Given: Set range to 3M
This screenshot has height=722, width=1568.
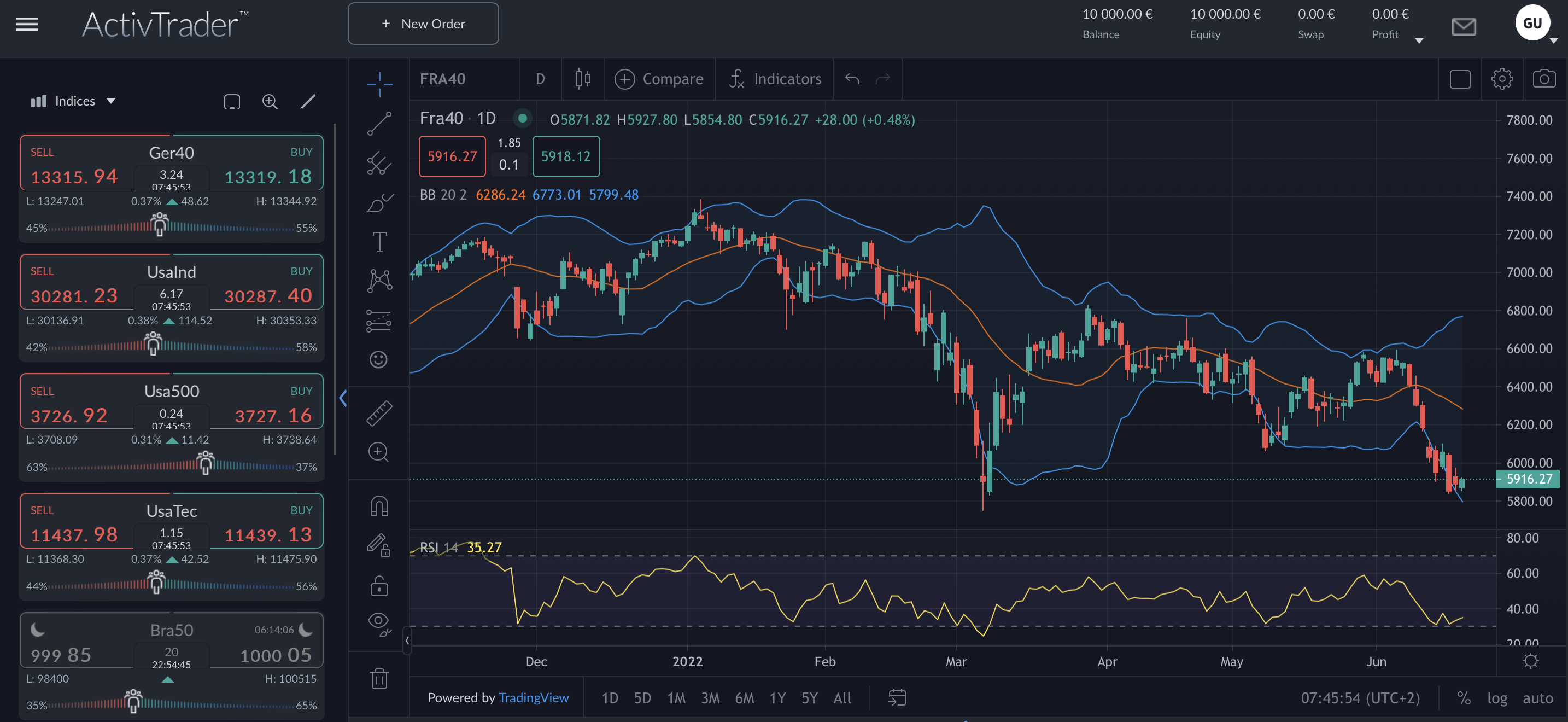Looking at the screenshot, I should [x=710, y=697].
